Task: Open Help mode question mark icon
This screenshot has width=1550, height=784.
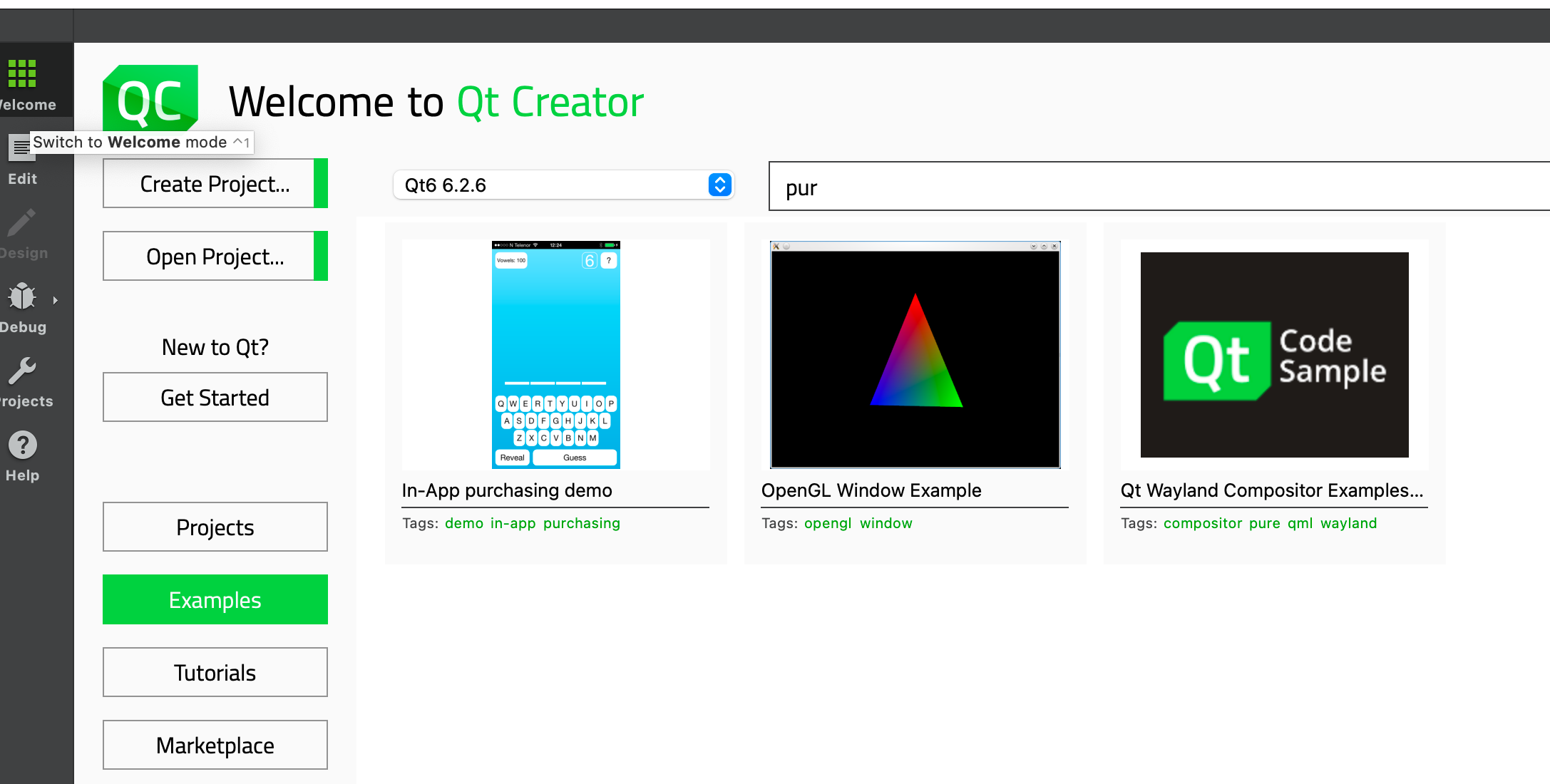Action: (x=22, y=445)
